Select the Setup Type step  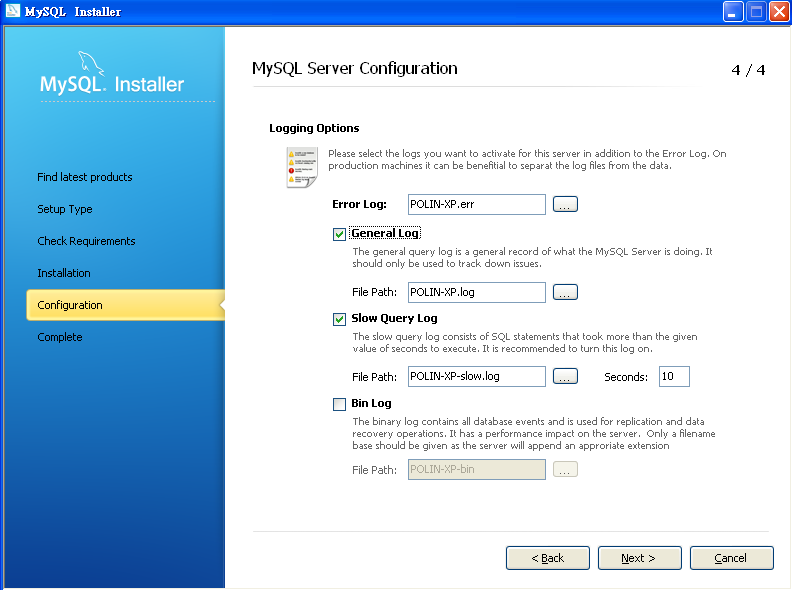pyautogui.click(x=65, y=209)
